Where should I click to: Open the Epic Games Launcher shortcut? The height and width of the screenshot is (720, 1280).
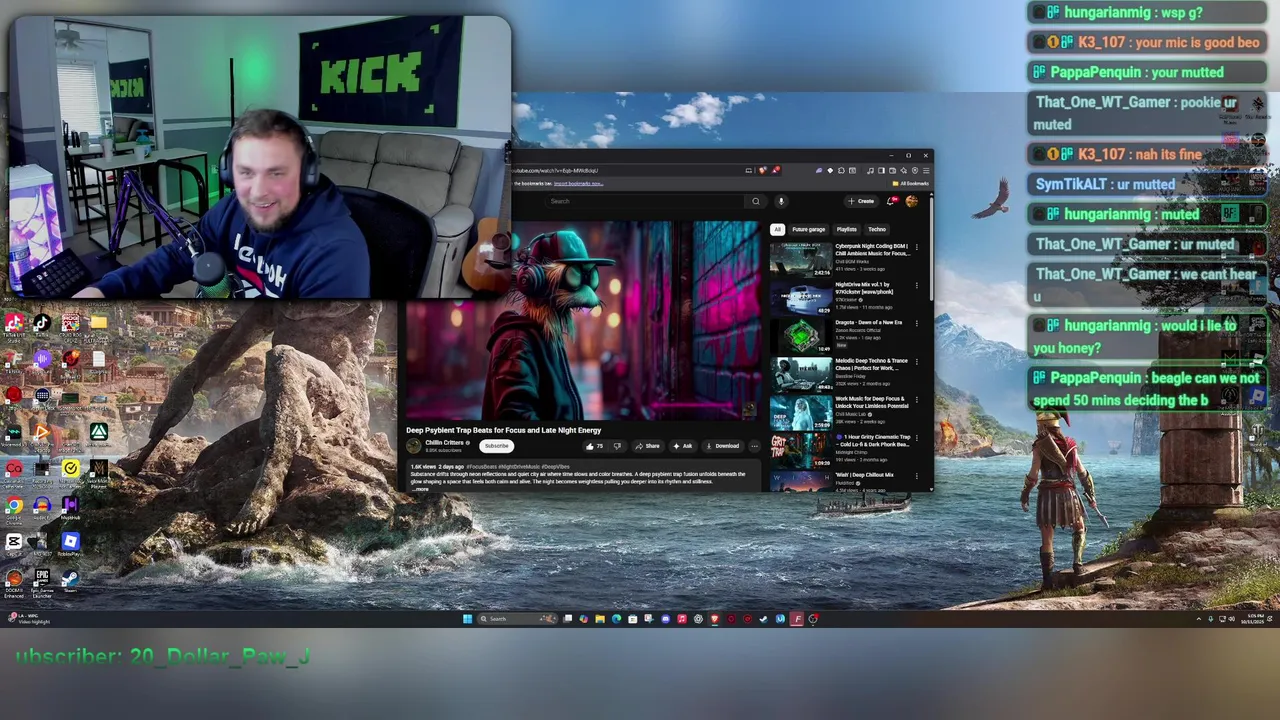(42, 580)
